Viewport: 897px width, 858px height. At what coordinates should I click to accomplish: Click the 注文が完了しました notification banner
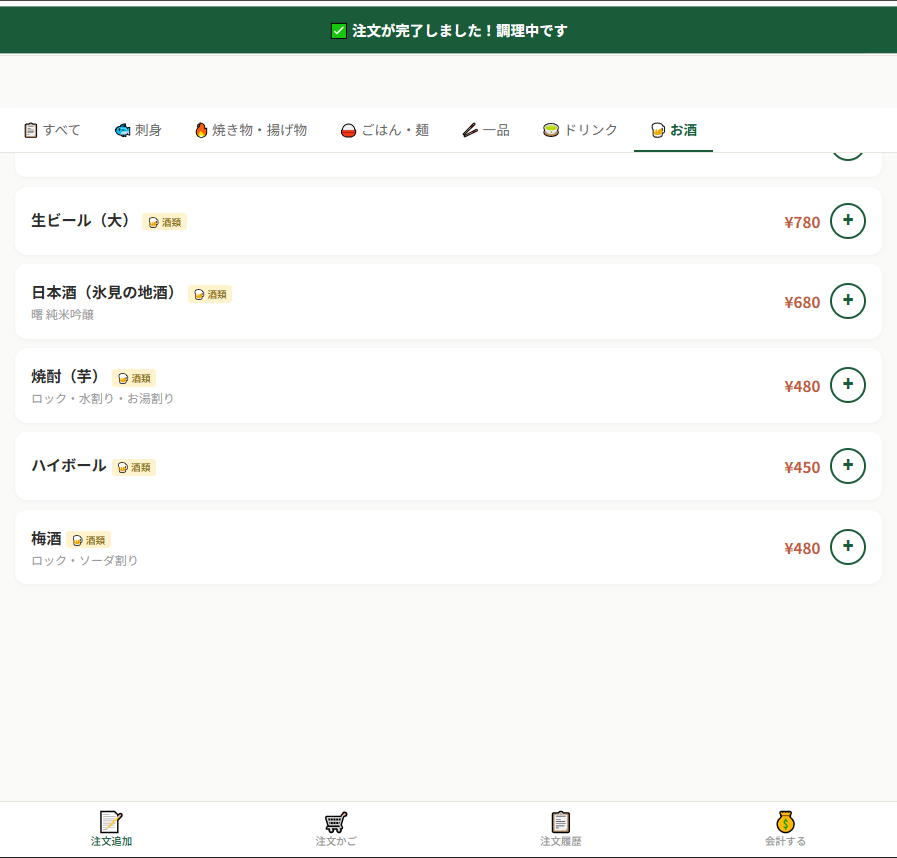pos(448,31)
